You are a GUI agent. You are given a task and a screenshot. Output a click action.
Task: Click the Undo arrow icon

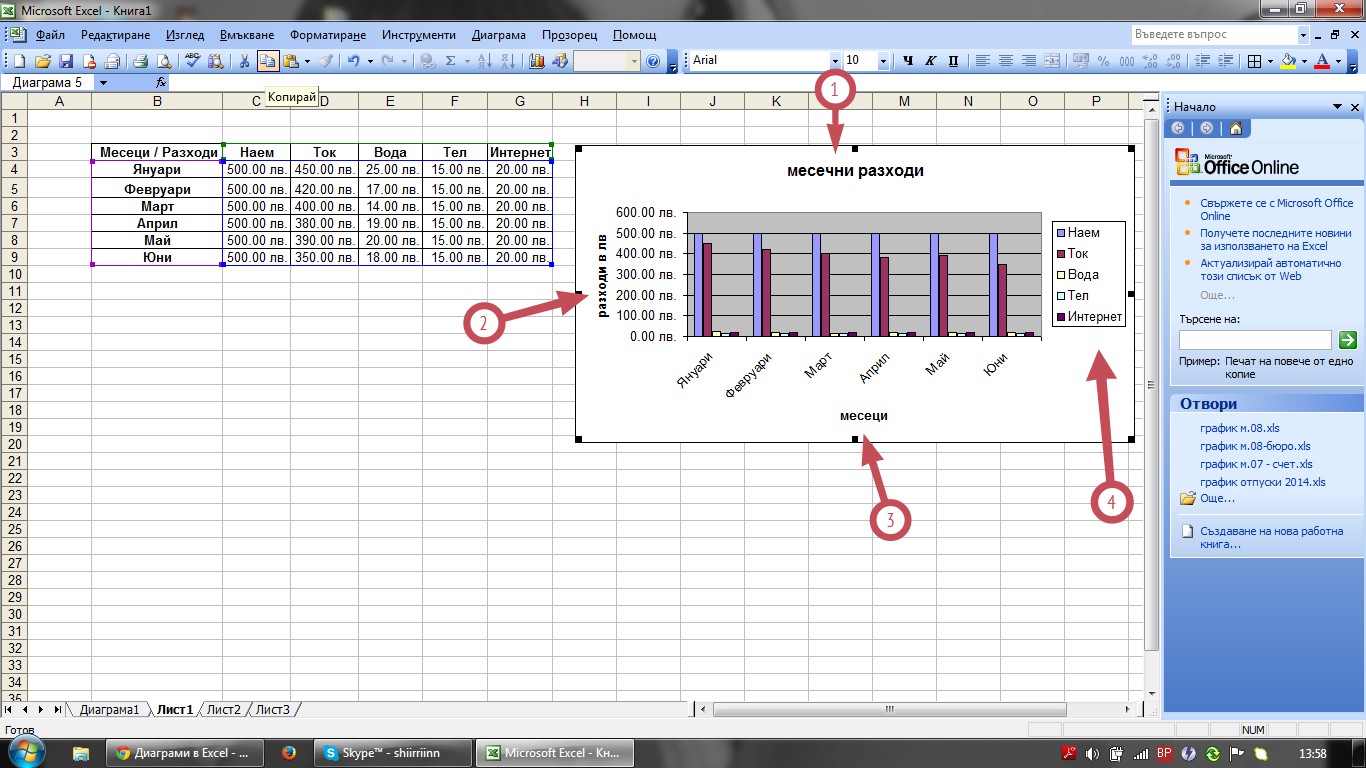click(353, 61)
